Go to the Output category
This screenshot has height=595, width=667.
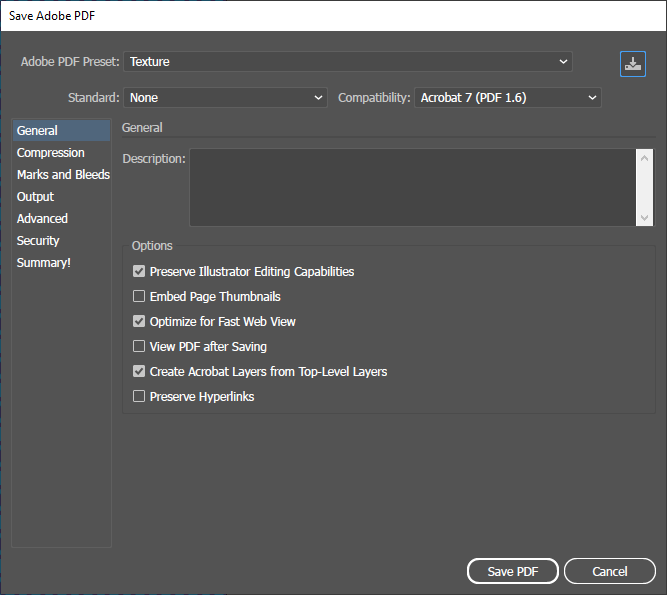coord(61,197)
